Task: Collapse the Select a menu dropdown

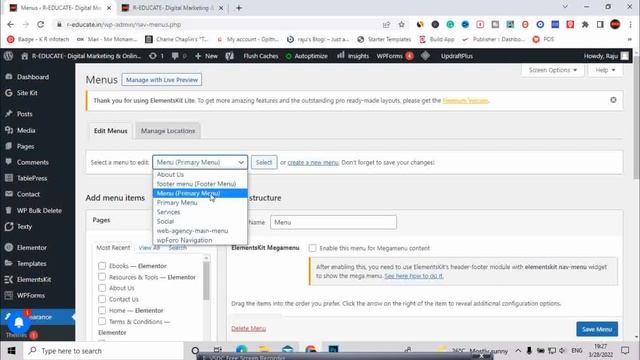Action: coord(200,162)
